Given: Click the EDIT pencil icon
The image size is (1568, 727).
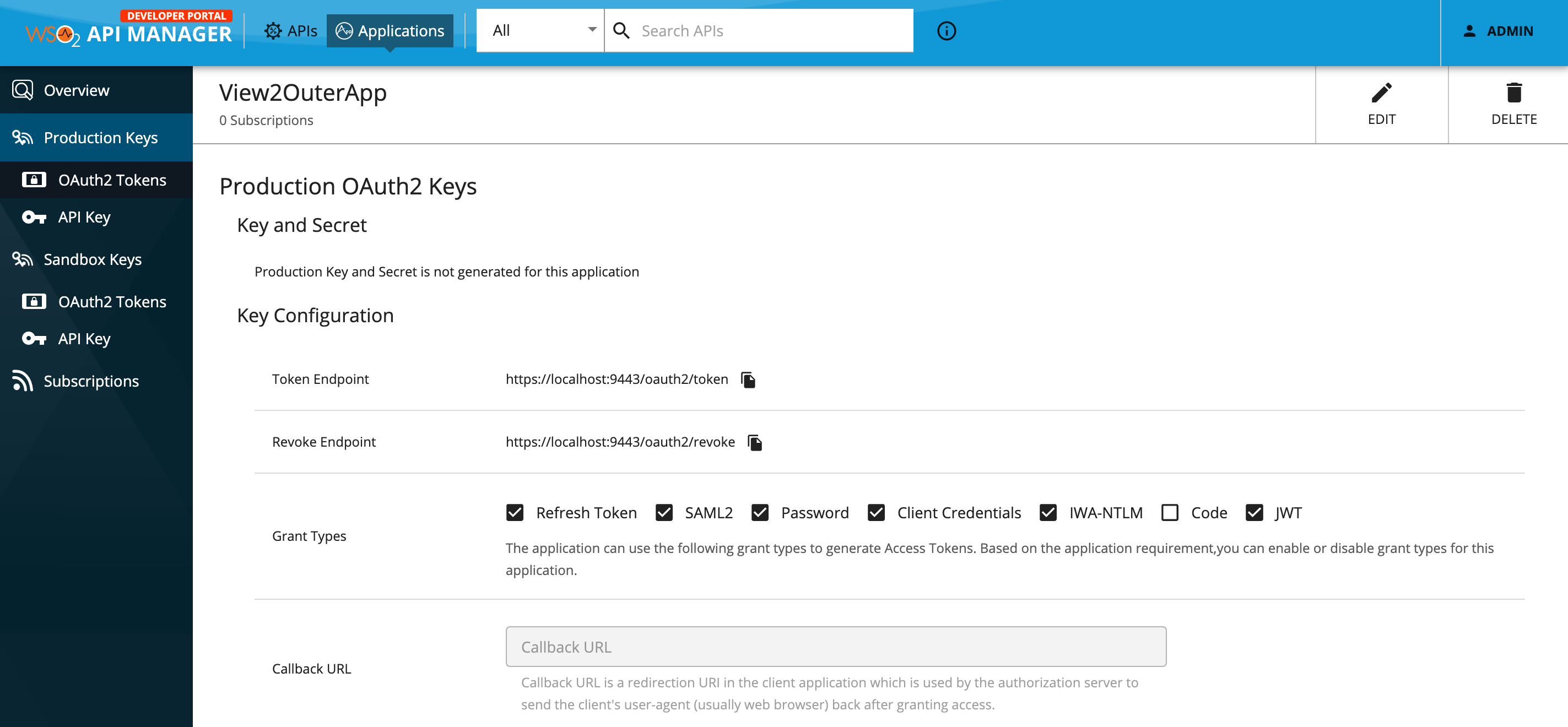Looking at the screenshot, I should pos(1381,93).
